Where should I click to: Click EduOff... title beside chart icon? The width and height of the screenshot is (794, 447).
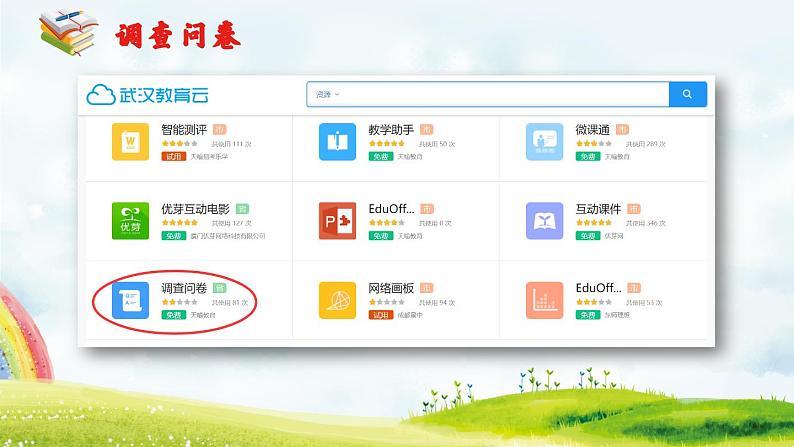pyautogui.click(x=598, y=289)
